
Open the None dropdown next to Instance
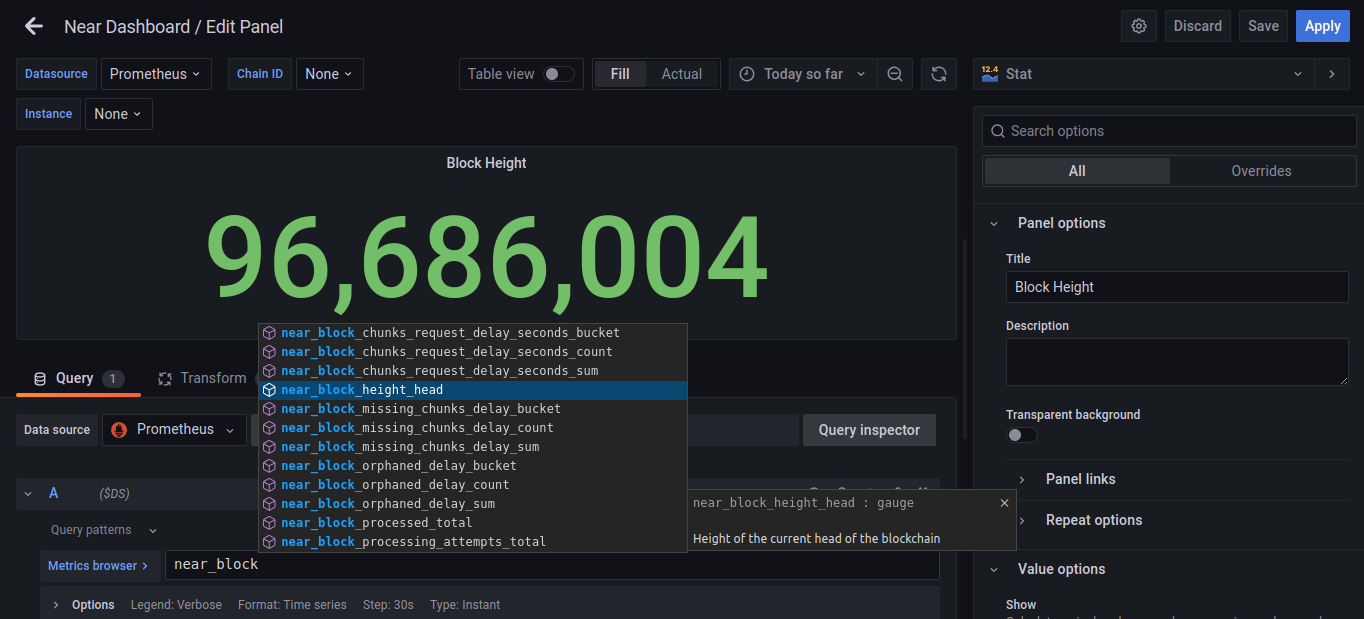click(x=117, y=113)
